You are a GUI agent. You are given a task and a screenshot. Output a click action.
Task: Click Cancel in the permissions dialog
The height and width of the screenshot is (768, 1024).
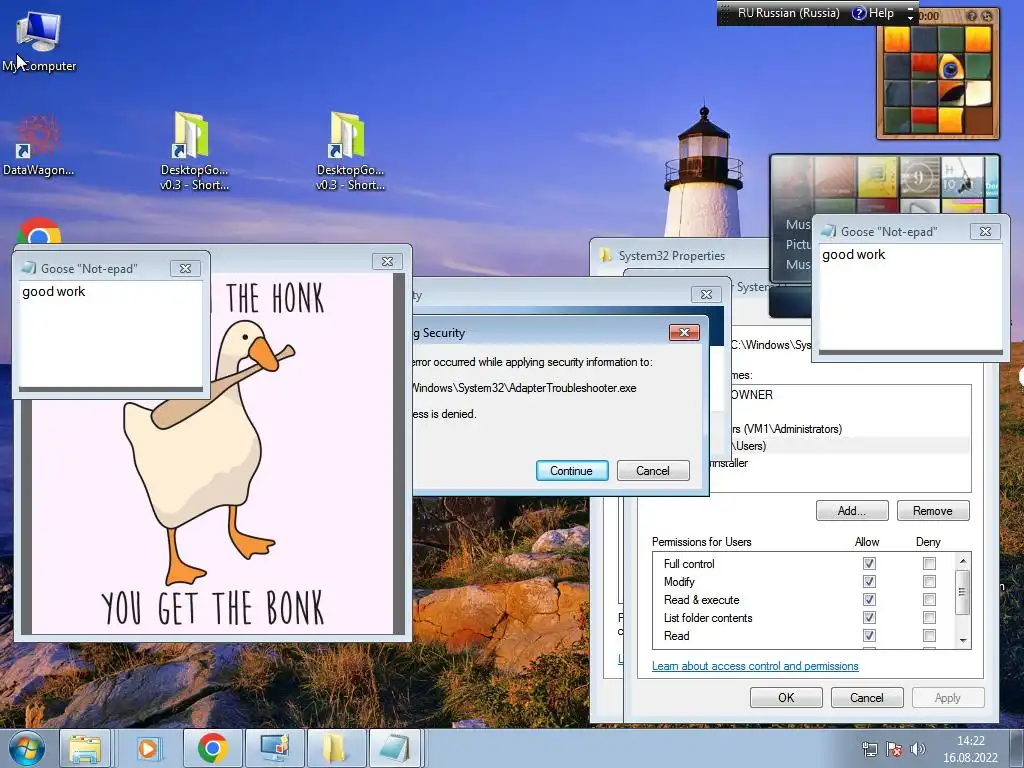tap(867, 697)
